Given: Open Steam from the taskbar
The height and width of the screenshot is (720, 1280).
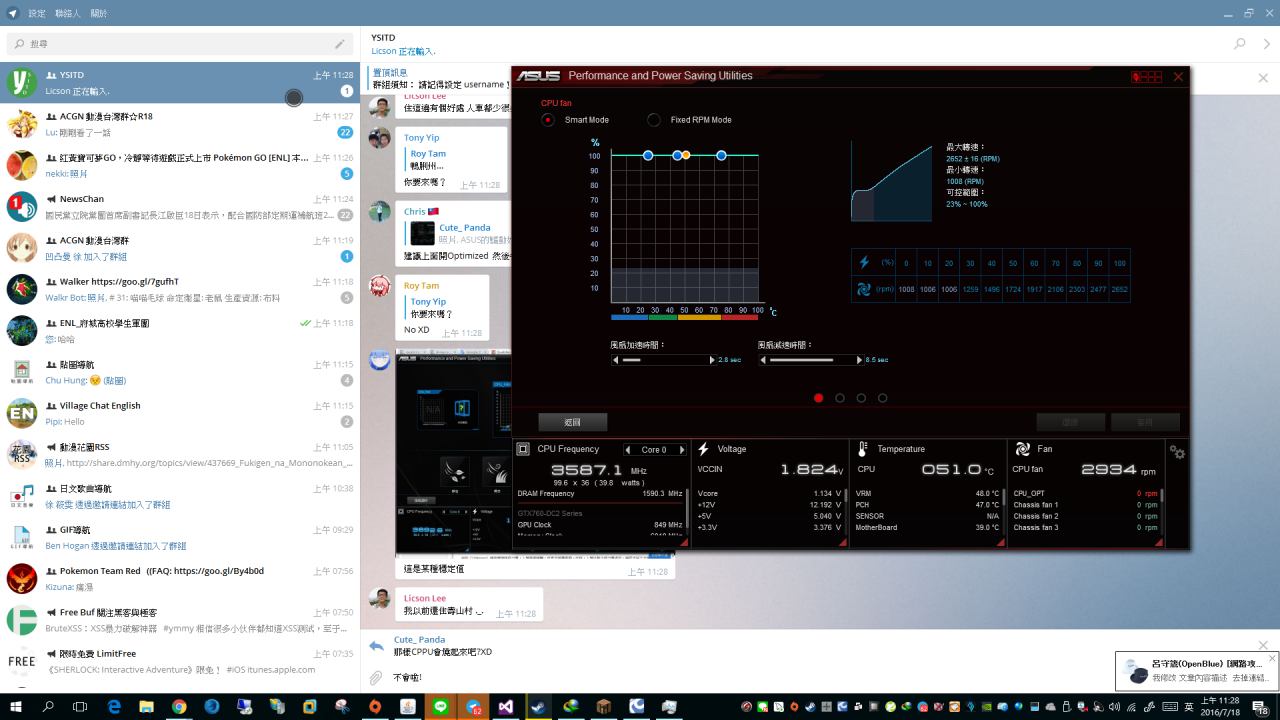Looking at the screenshot, I should coord(538,706).
